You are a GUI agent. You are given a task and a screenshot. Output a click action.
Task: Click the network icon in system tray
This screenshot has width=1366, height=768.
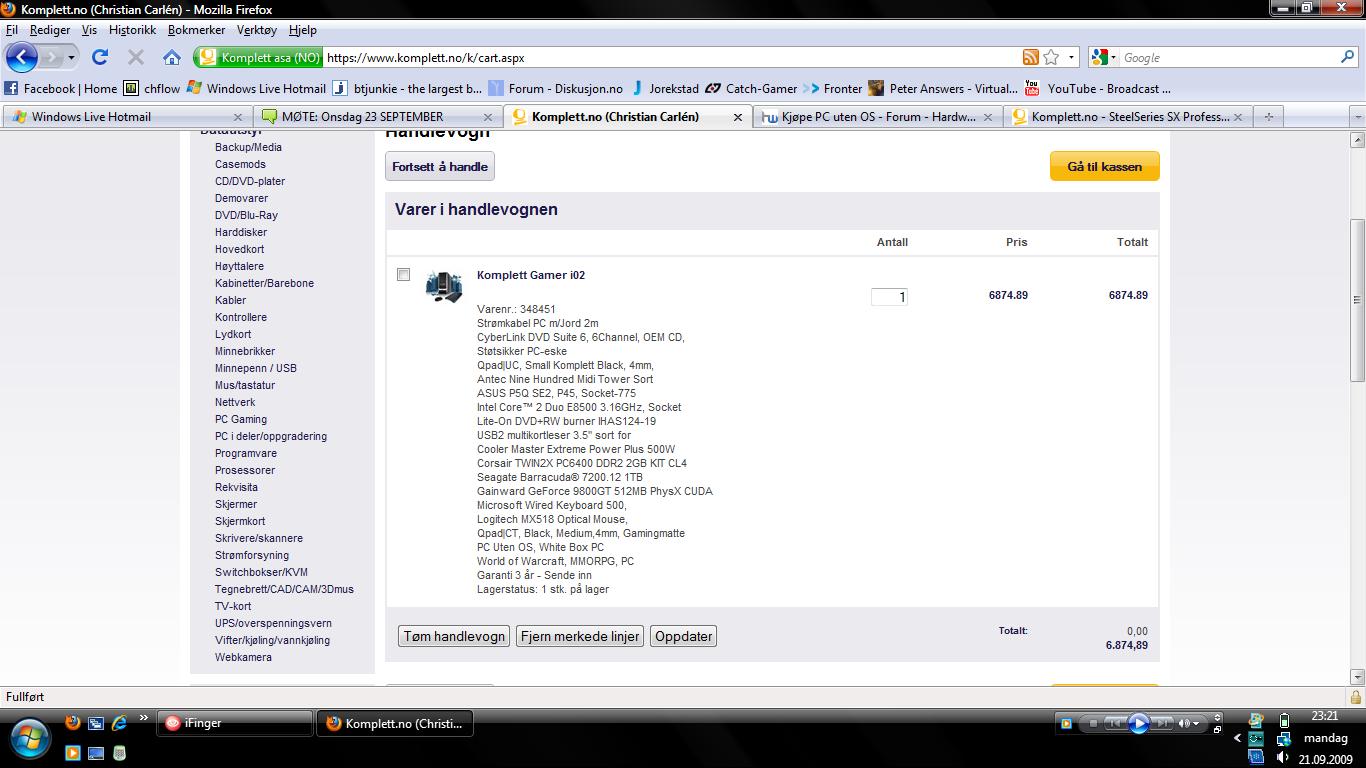tap(1284, 739)
